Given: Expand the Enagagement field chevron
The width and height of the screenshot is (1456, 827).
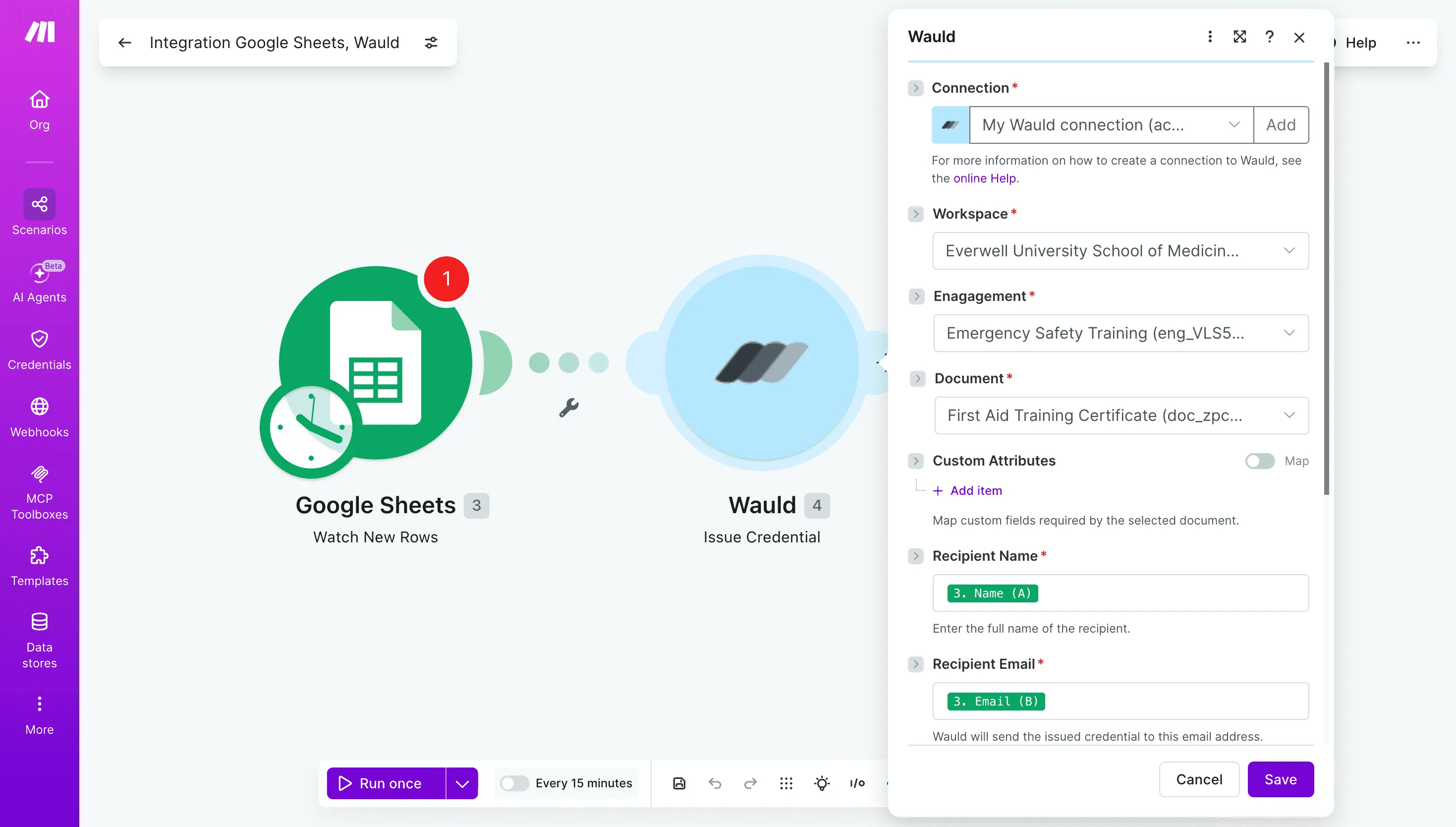Looking at the screenshot, I should point(917,296).
